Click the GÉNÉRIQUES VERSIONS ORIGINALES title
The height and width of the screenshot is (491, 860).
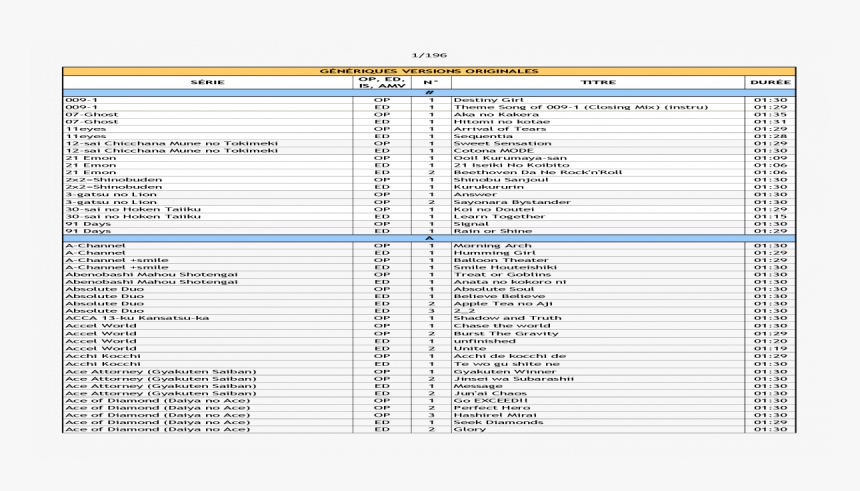429,71
